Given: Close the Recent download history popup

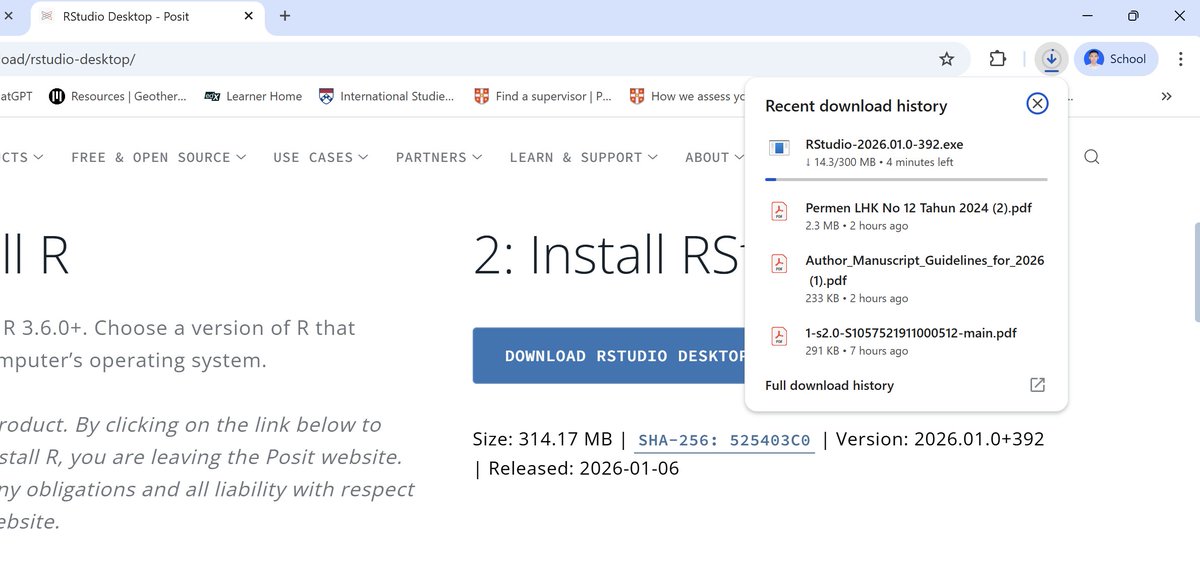Looking at the screenshot, I should [x=1037, y=104].
